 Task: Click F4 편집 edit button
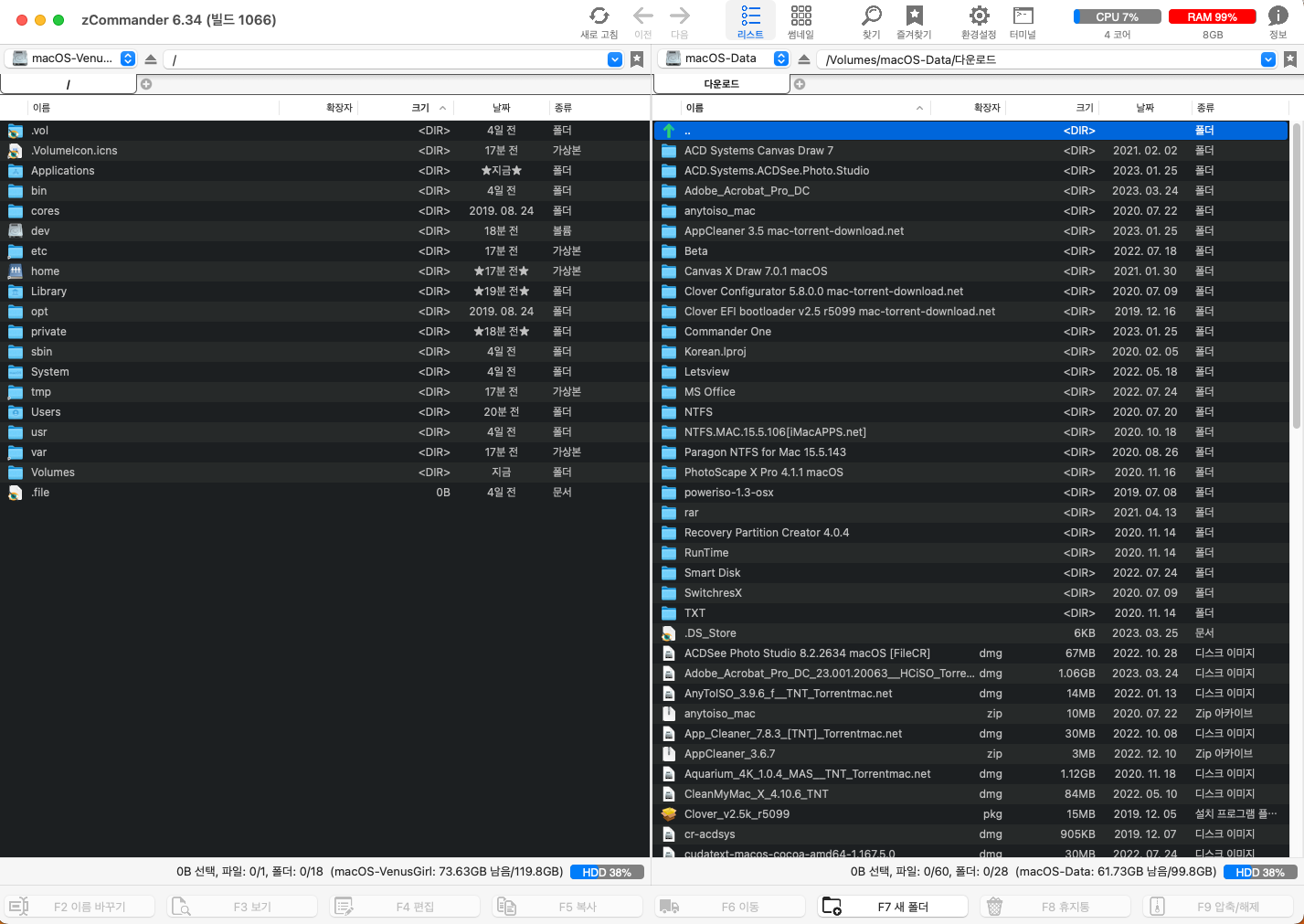(406, 907)
